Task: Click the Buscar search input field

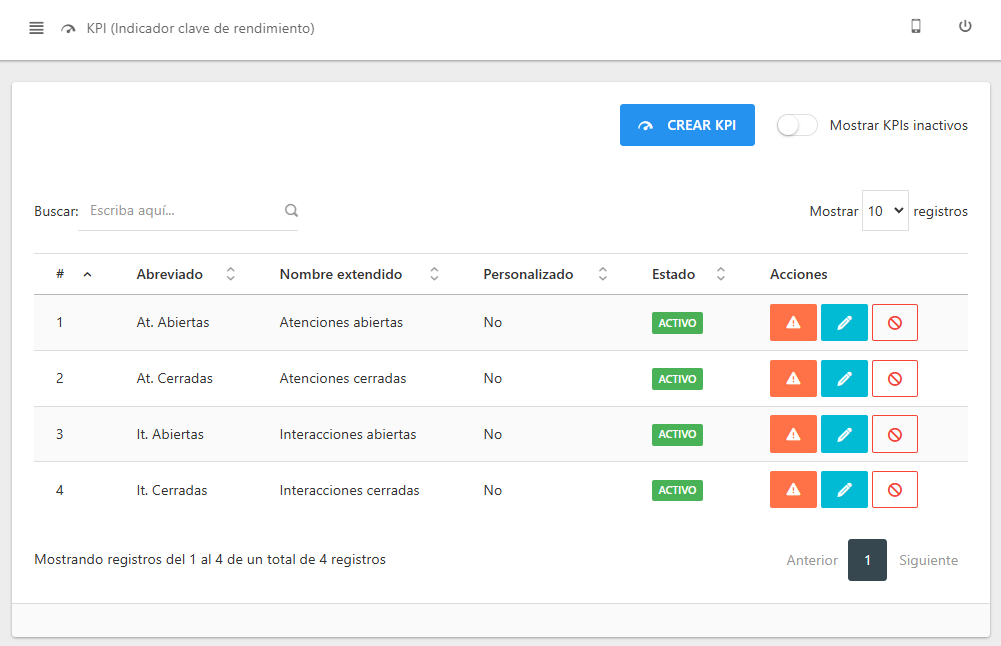Action: coord(180,210)
